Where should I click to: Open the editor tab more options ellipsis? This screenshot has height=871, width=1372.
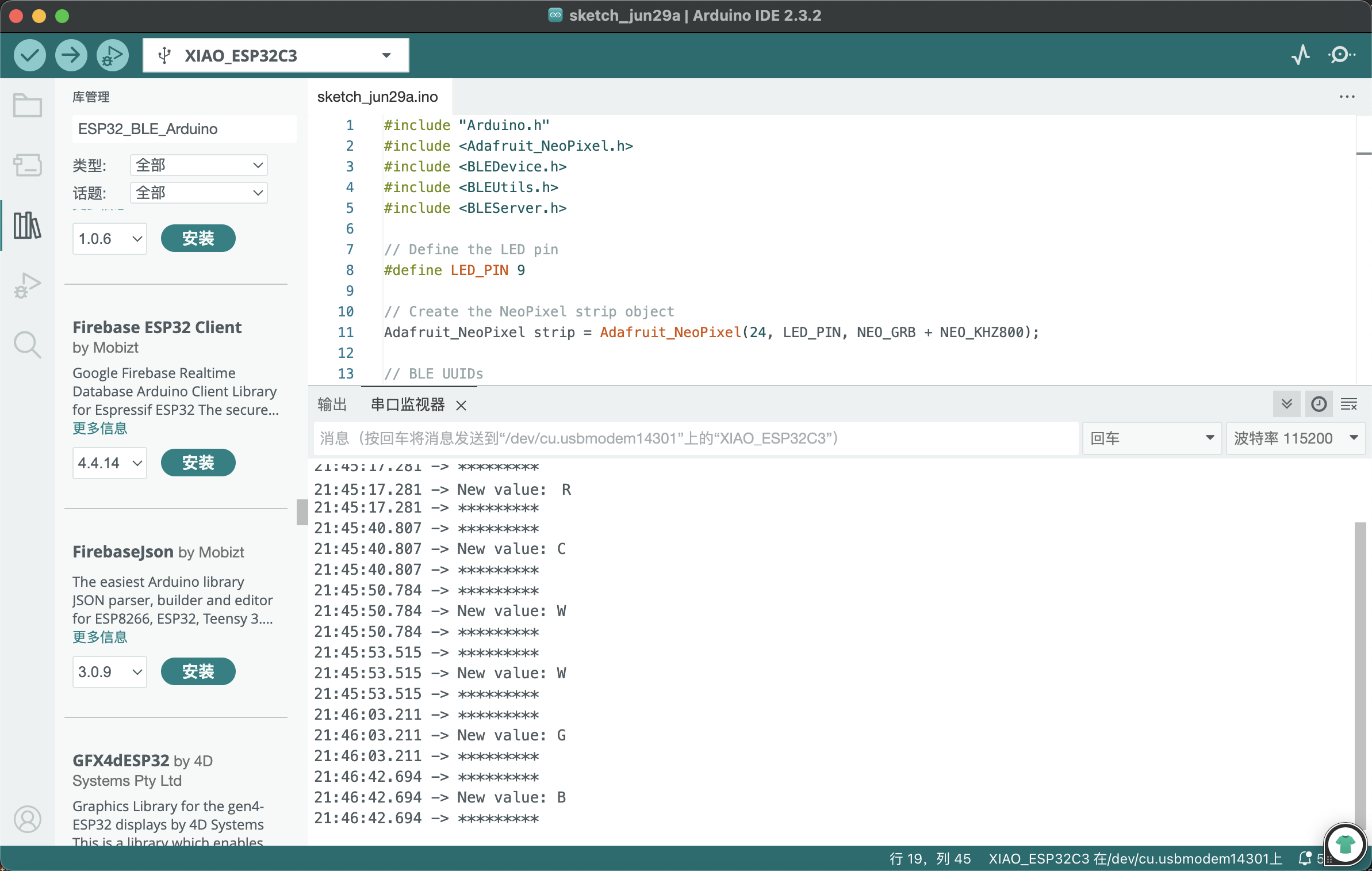coord(1347,97)
